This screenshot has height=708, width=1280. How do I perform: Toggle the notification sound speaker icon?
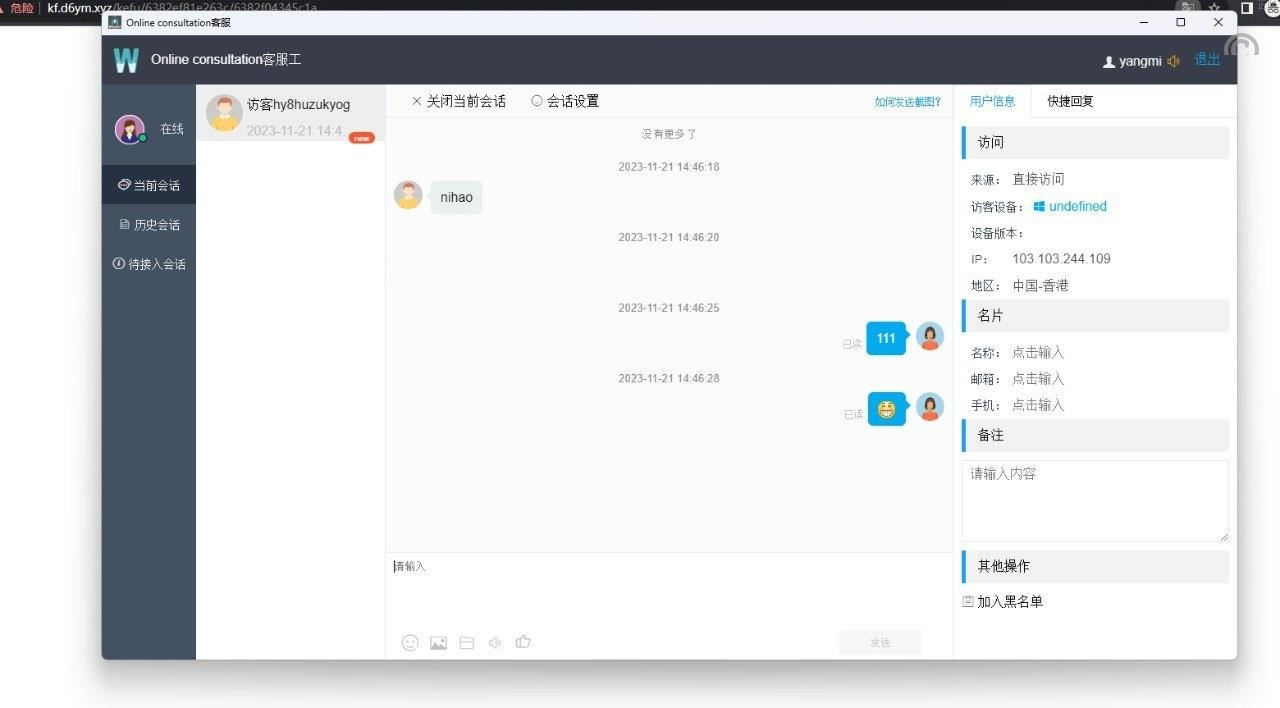point(1174,60)
